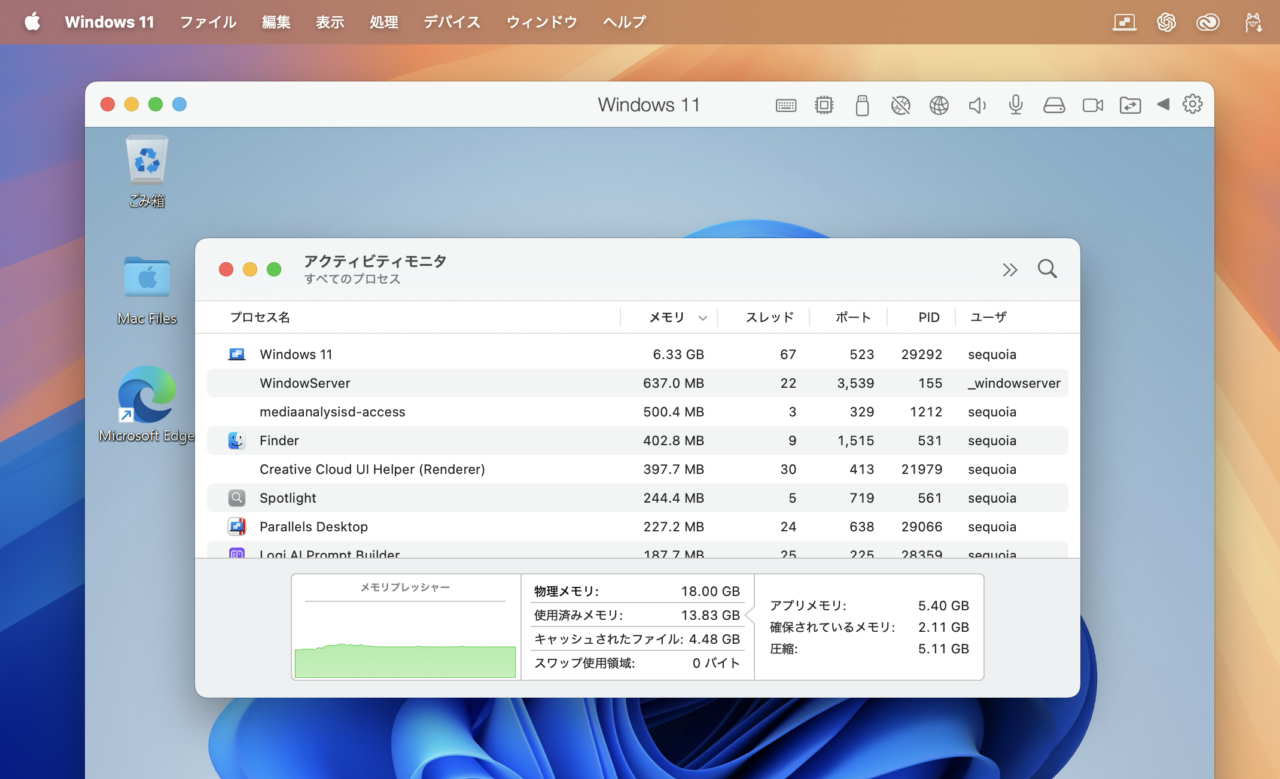This screenshot has width=1280, height=779.
Task: Select the Parallels Desktop process name
Action: point(314,527)
